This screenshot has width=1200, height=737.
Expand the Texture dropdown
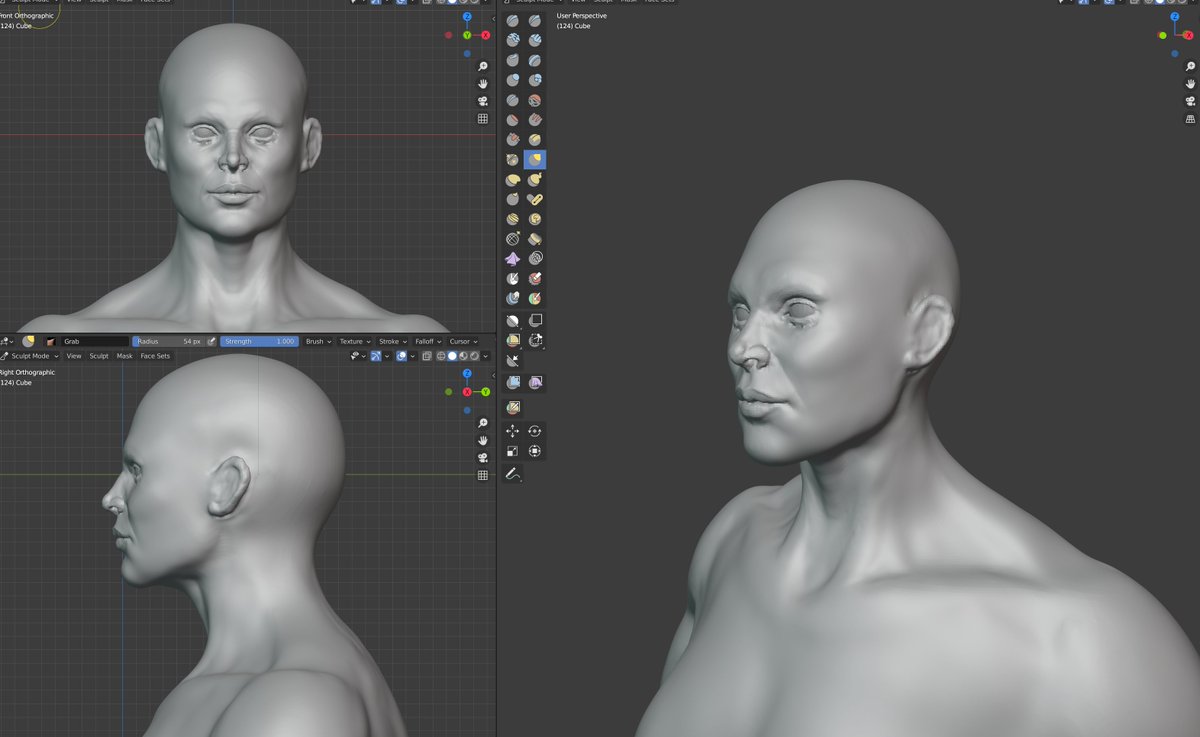coord(354,342)
